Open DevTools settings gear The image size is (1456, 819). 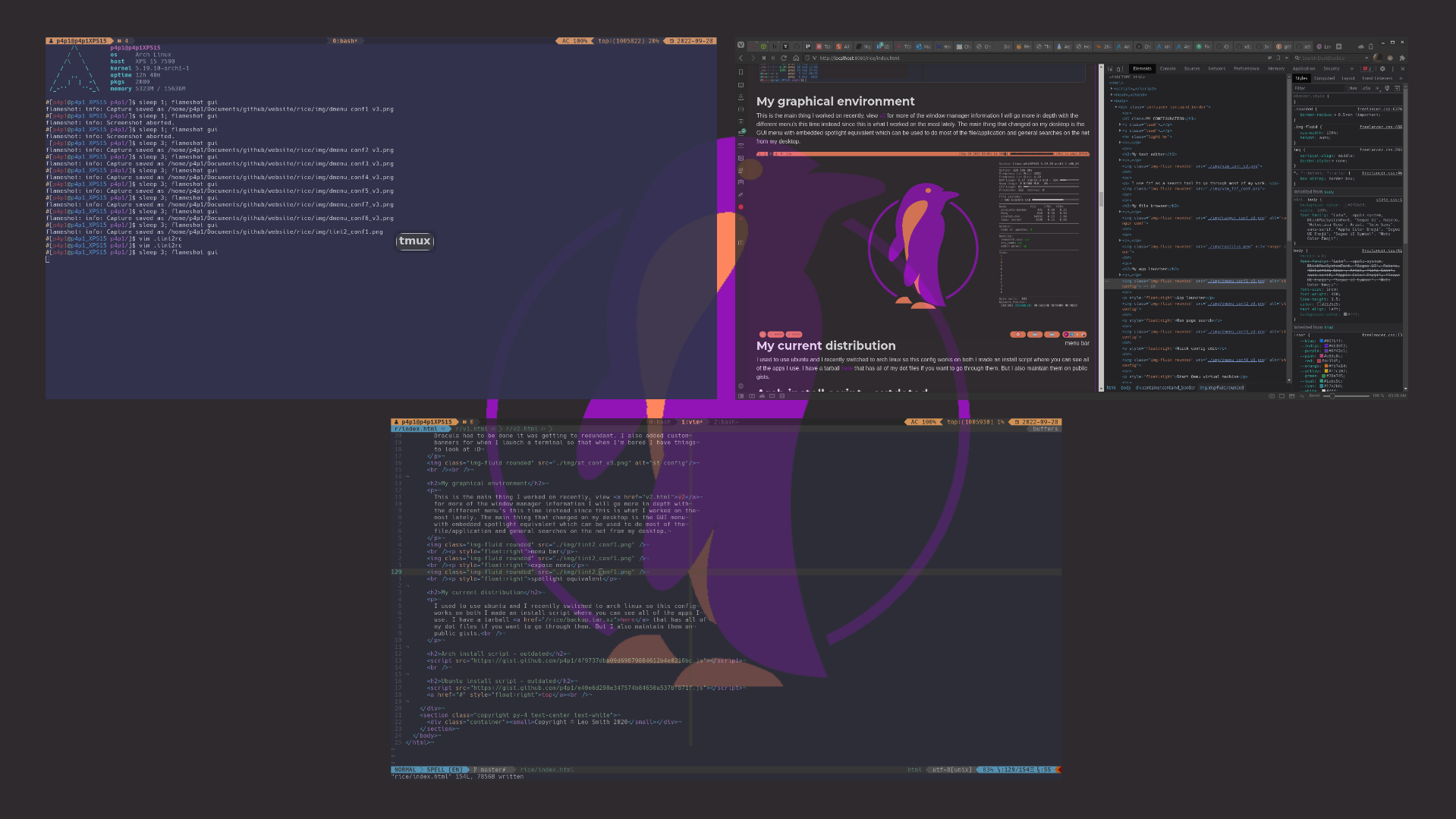pyautogui.click(x=1382, y=68)
